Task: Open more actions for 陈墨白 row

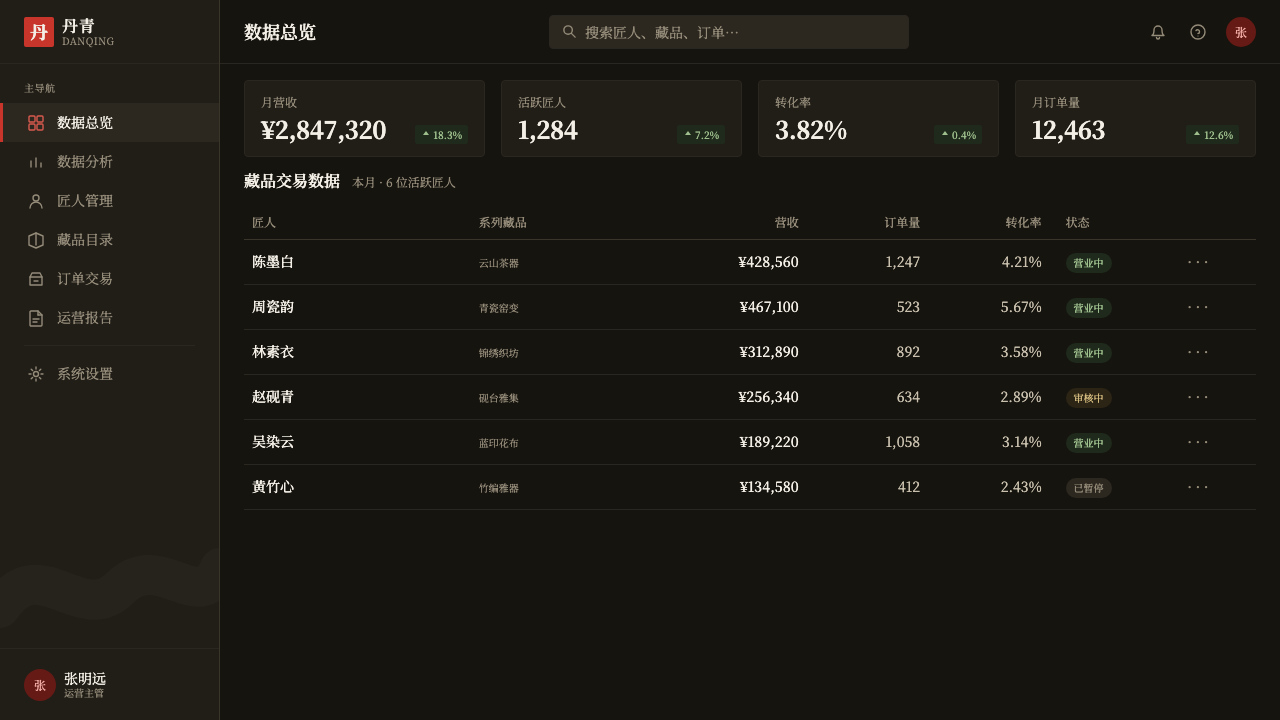Action: 1198,262
